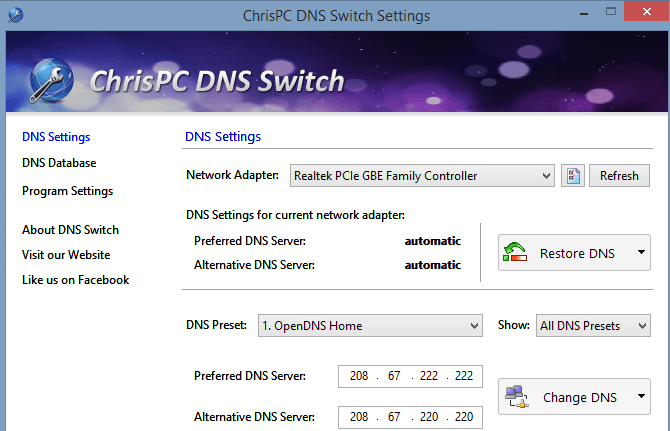
Task: Click the Restore DNS green arrow icon
Action: click(x=515, y=252)
